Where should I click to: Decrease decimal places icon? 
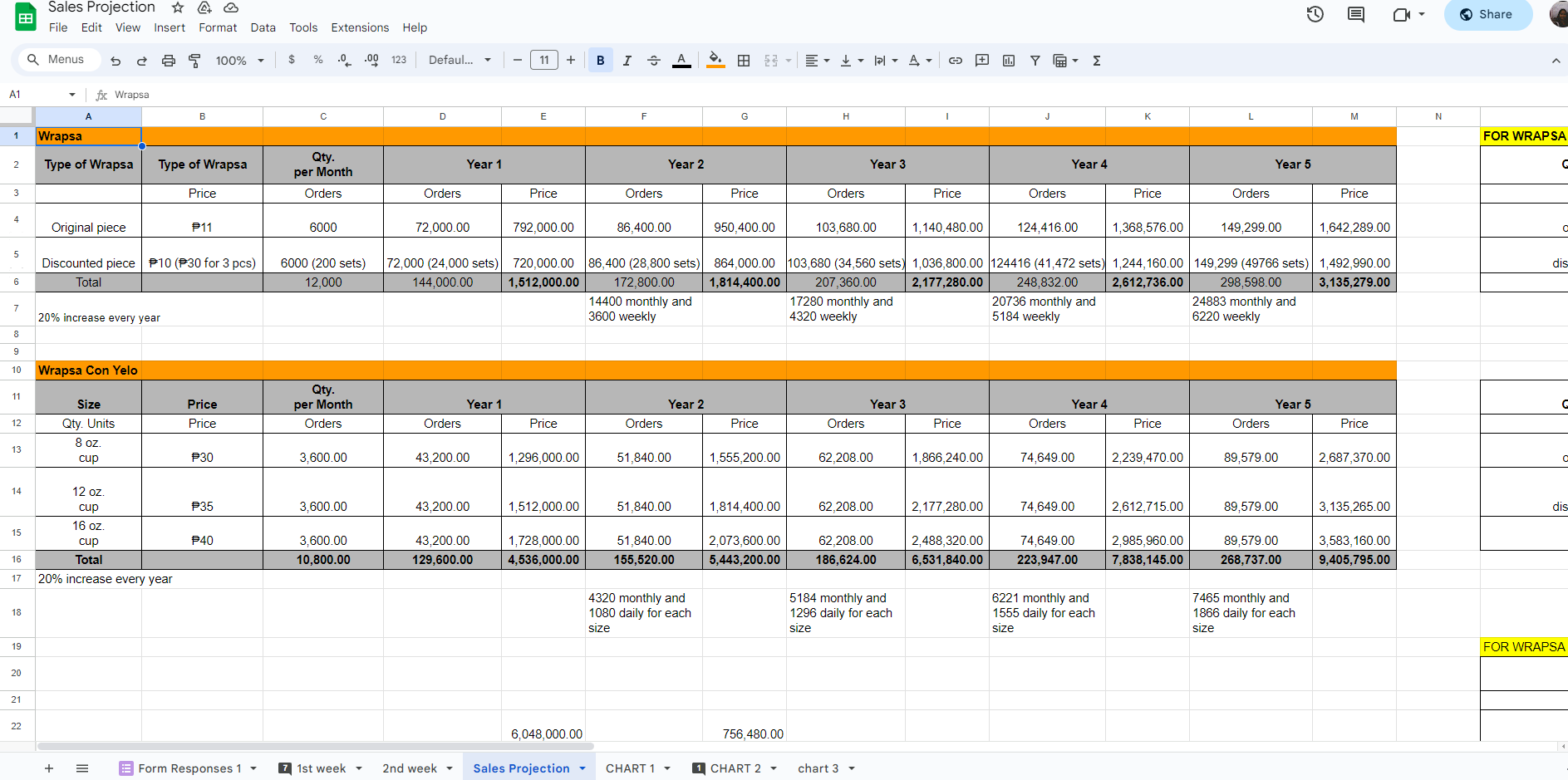click(x=345, y=60)
